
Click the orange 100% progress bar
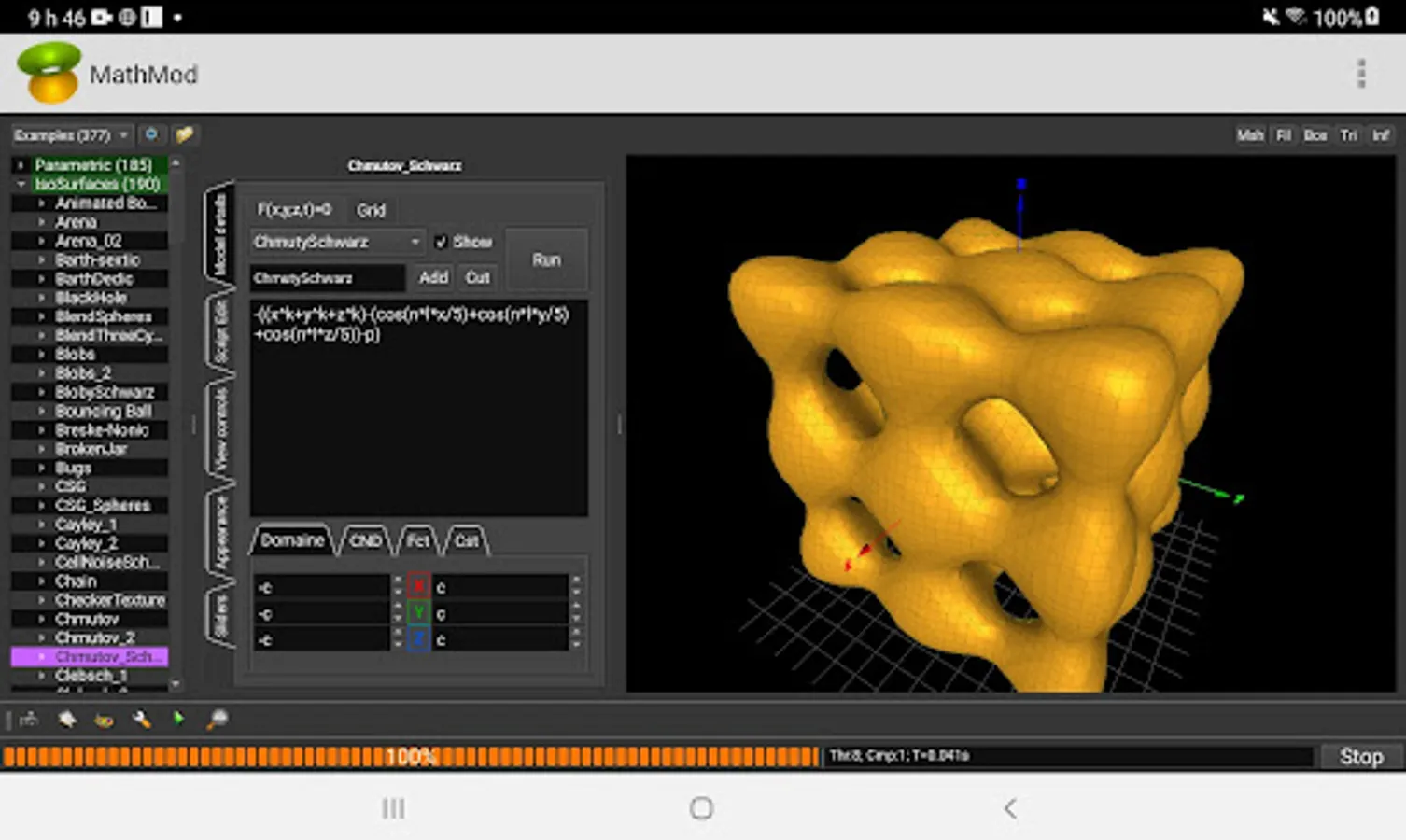[x=411, y=756]
